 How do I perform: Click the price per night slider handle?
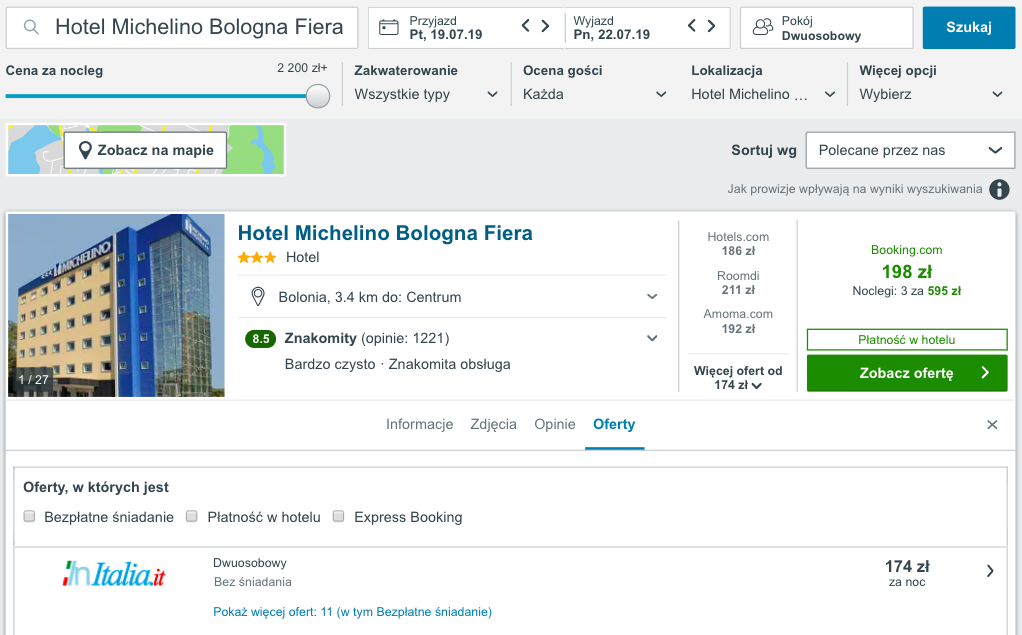tap(318, 96)
